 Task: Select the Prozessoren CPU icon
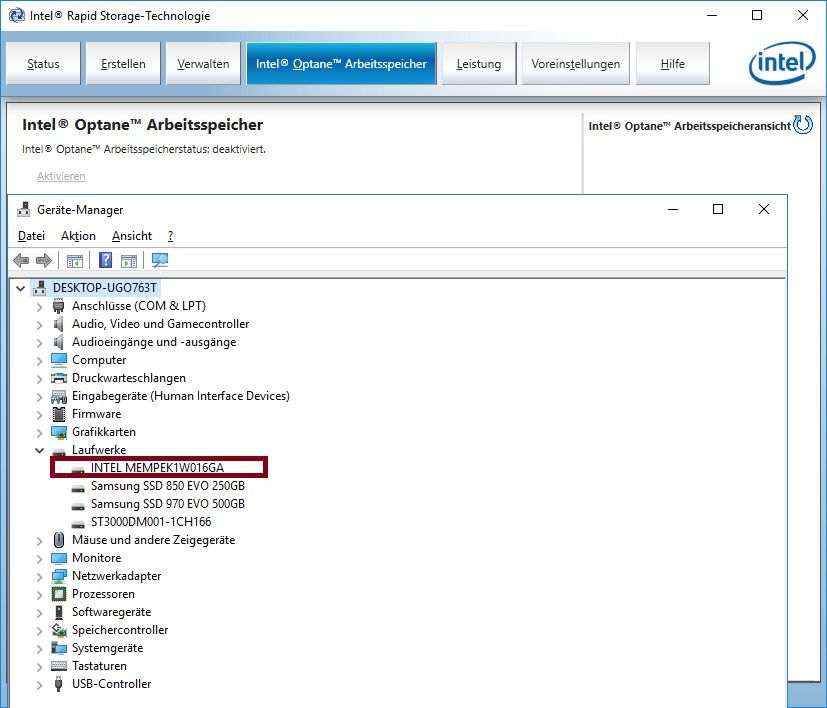click(59, 594)
